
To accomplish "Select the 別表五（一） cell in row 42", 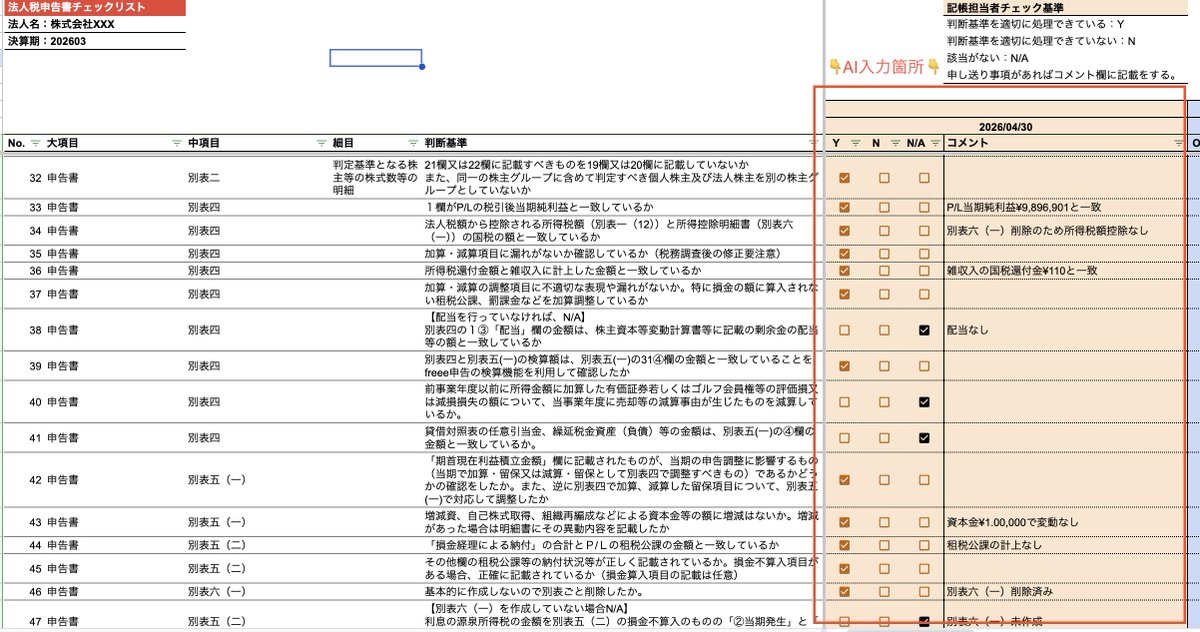I will pos(258,480).
